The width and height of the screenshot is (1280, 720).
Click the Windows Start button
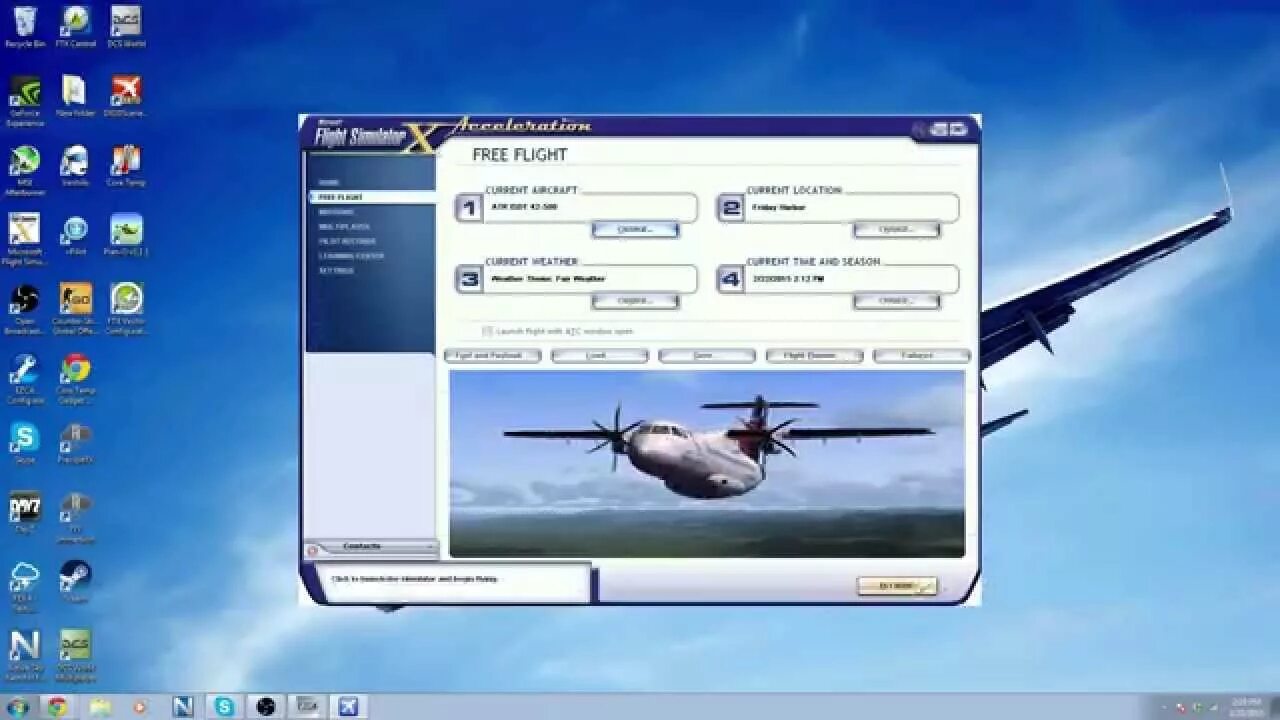click(x=18, y=707)
